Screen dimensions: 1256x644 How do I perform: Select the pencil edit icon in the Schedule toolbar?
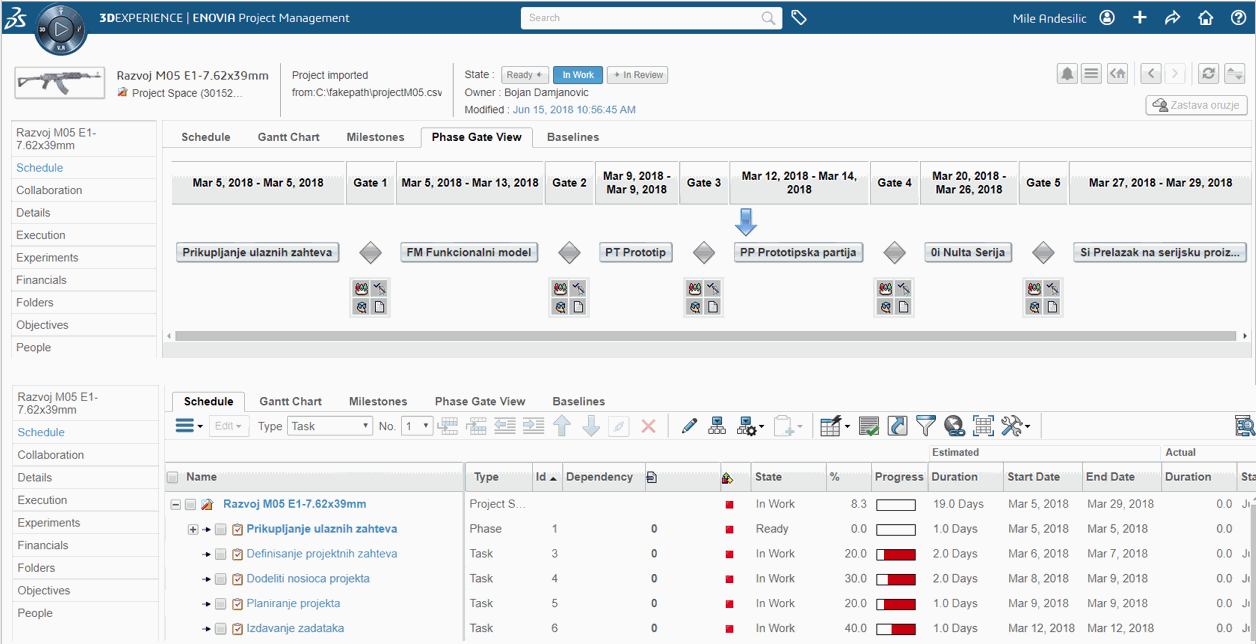(x=688, y=425)
